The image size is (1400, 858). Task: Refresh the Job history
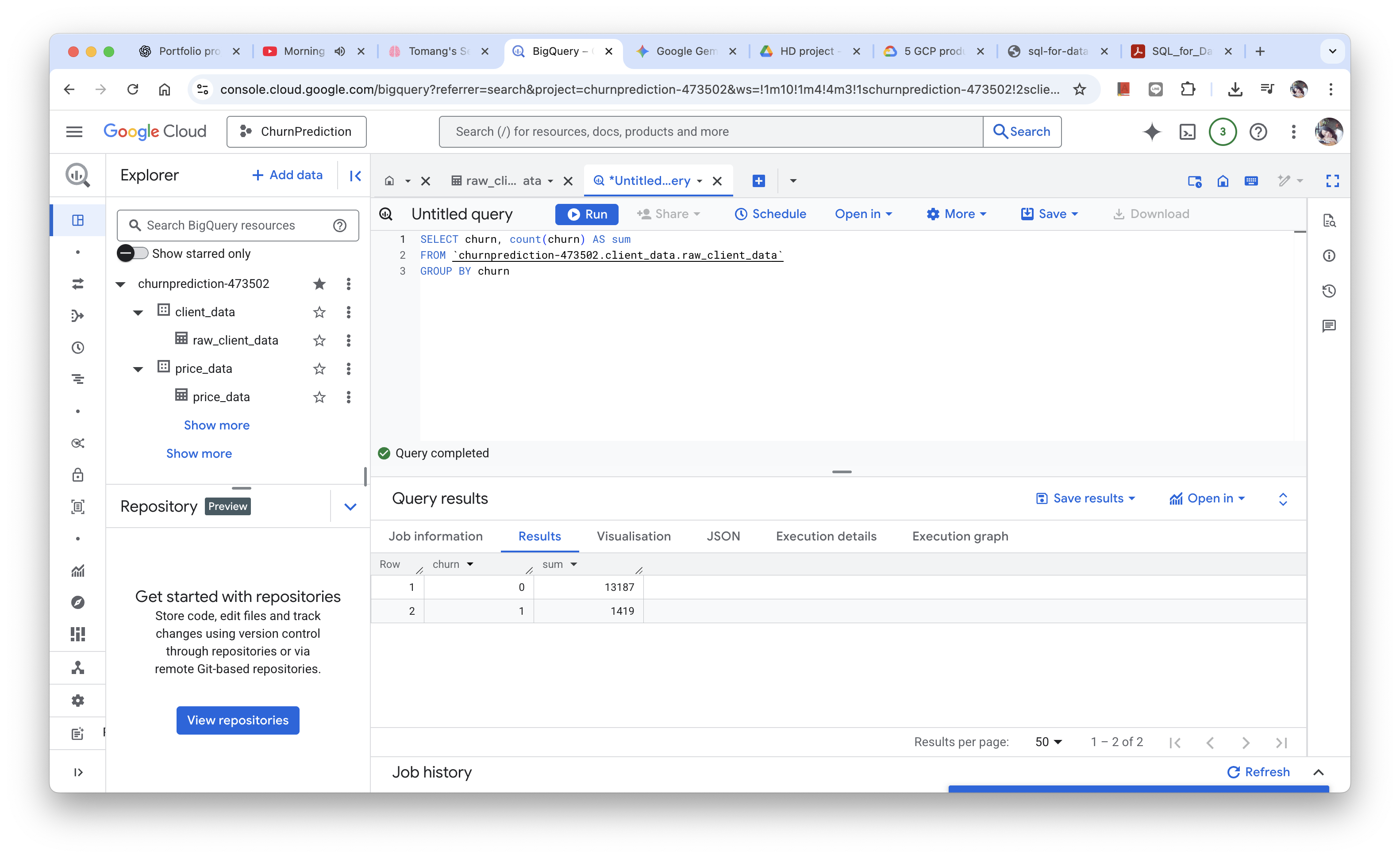(1258, 771)
